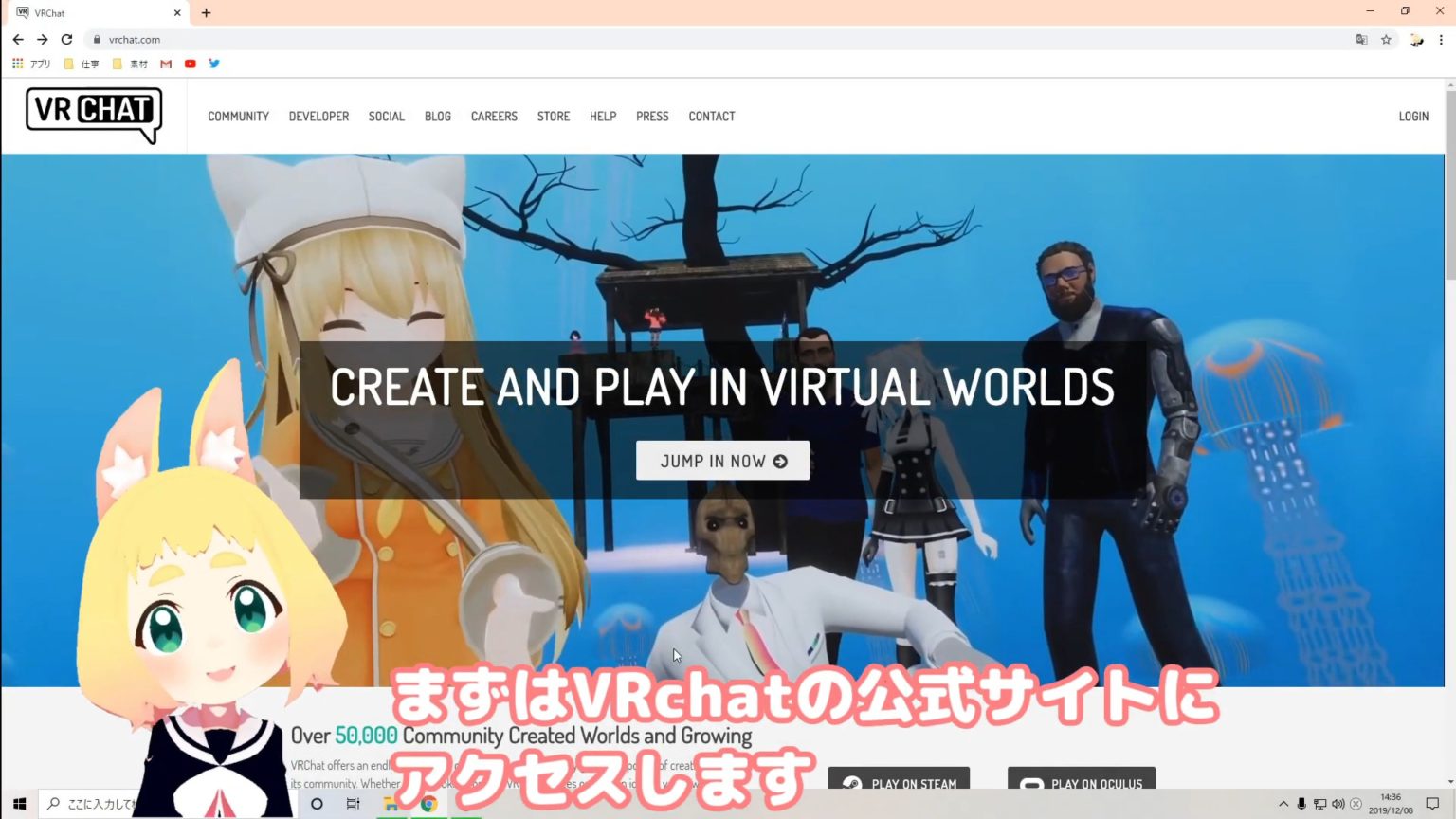Screen dimensions: 1456x819
Task: Open the YouTube bookmark shortcut
Action: tap(190, 64)
